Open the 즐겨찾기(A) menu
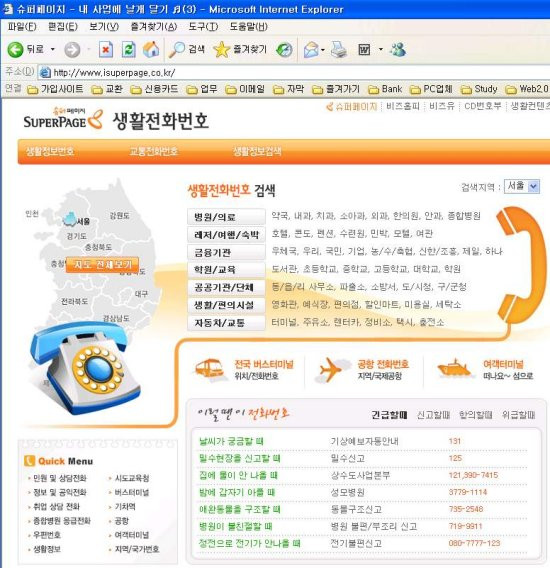 pos(154,27)
